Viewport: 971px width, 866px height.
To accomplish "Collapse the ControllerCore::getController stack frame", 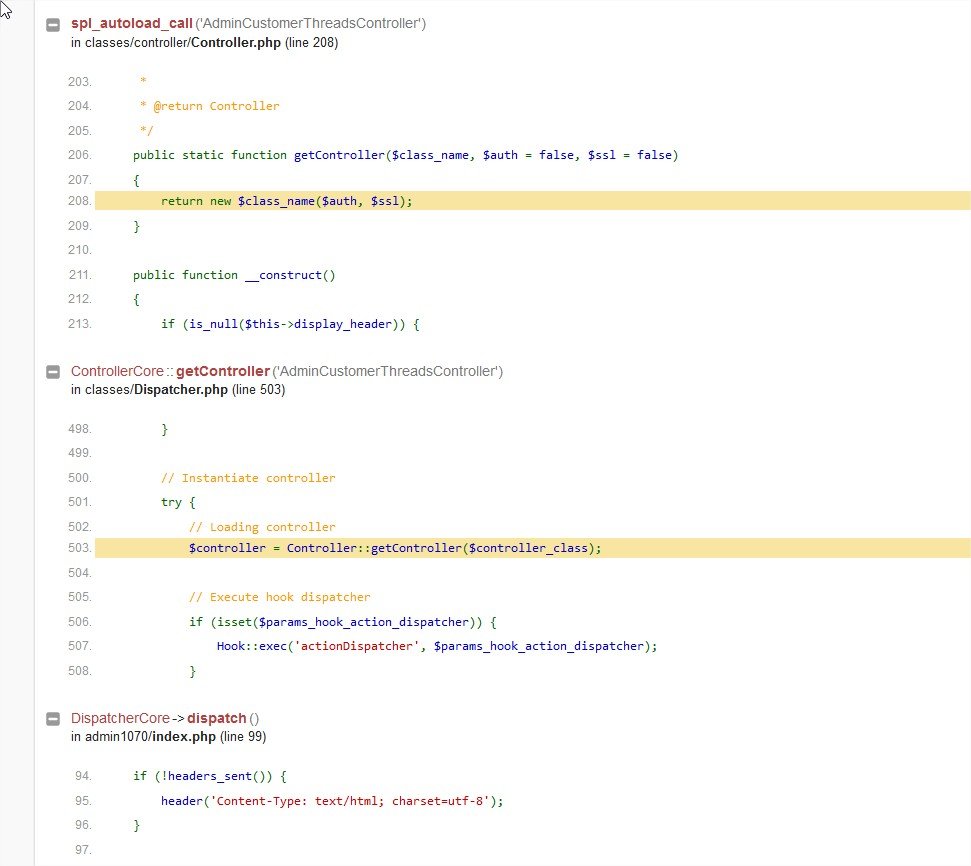I will coord(53,372).
